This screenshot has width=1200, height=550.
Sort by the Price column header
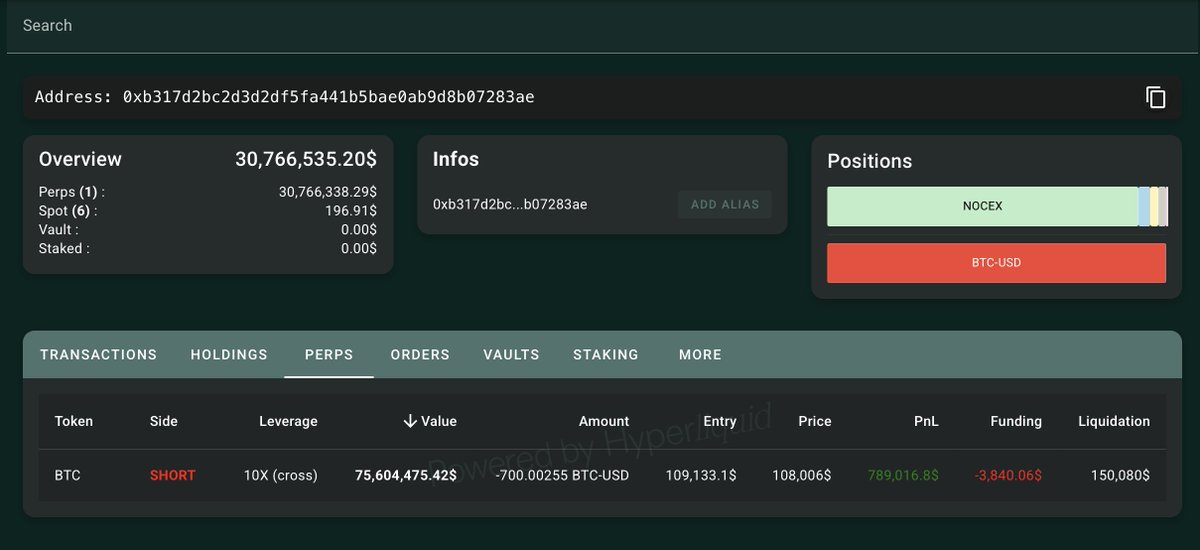point(815,421)
